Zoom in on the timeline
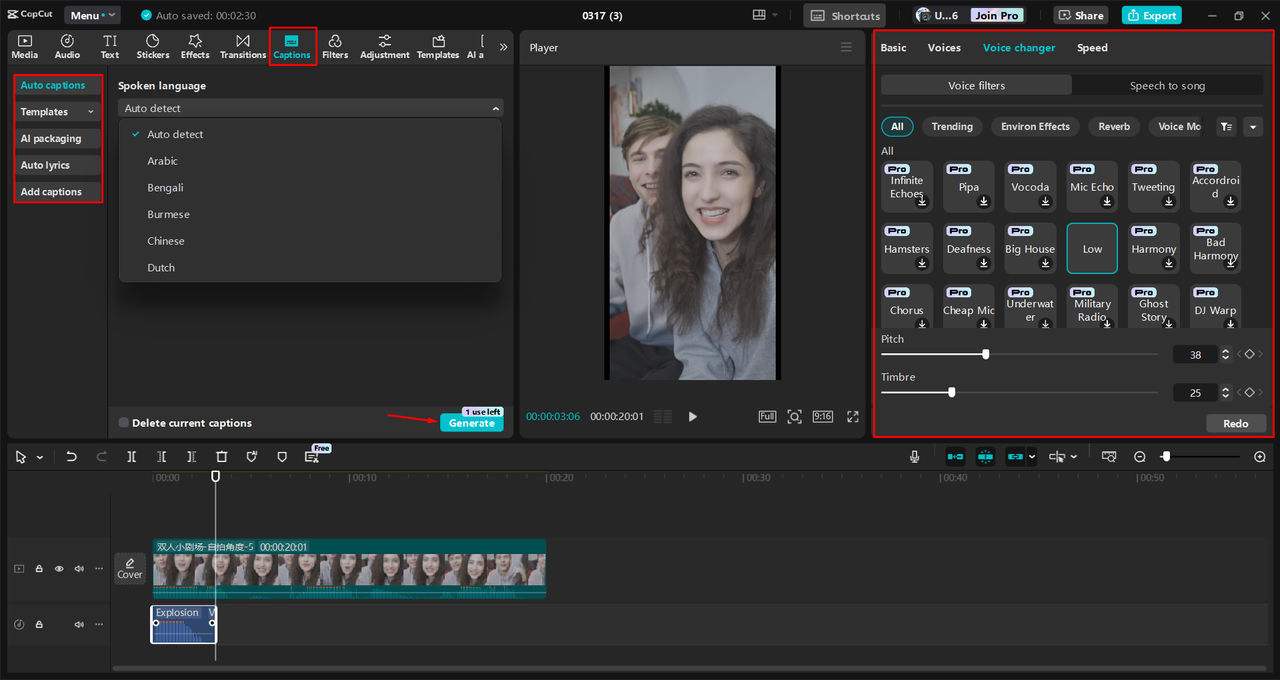The image size is (1280, 680). coord(1259,456)
